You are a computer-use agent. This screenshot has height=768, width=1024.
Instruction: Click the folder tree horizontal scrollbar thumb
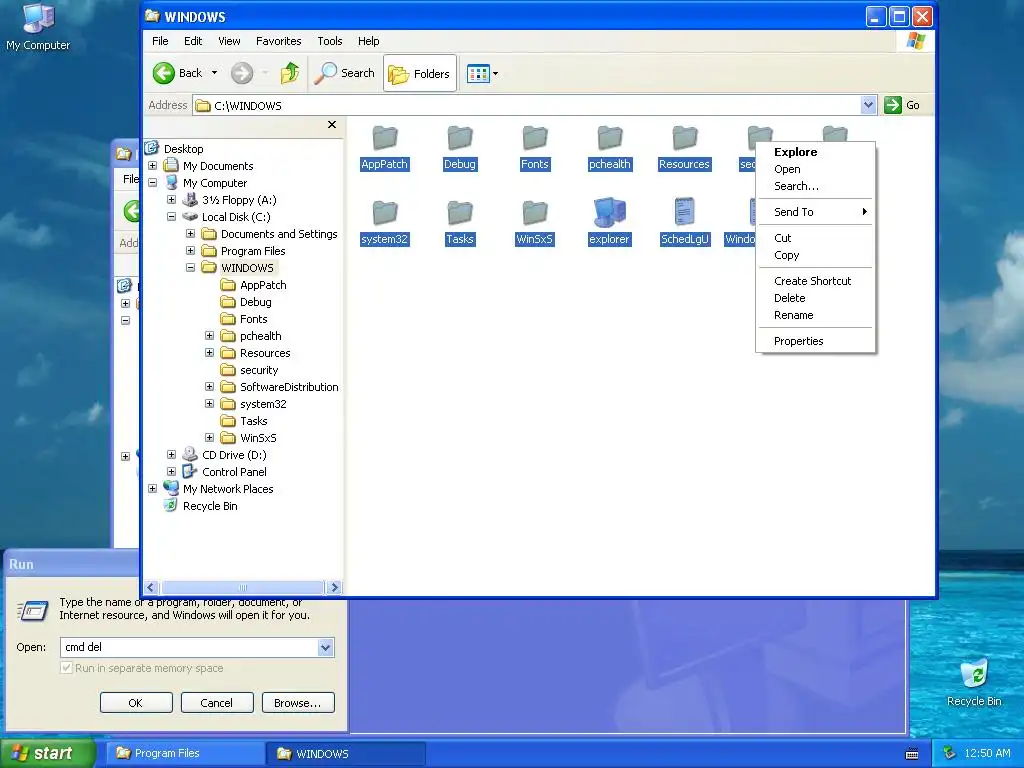click(242, 587)
